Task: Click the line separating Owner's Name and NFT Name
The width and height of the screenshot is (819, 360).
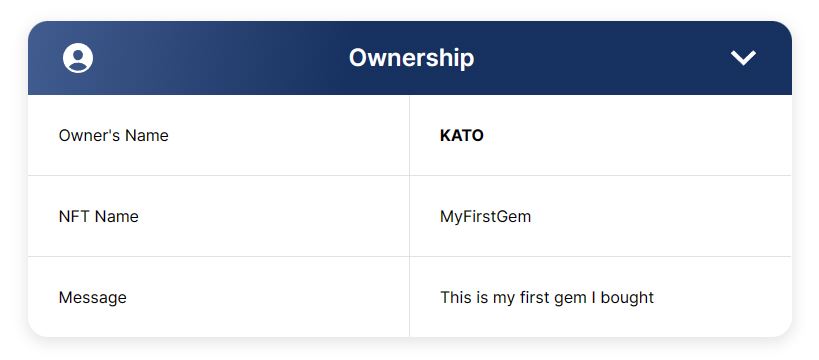Action: click(218, 176)
